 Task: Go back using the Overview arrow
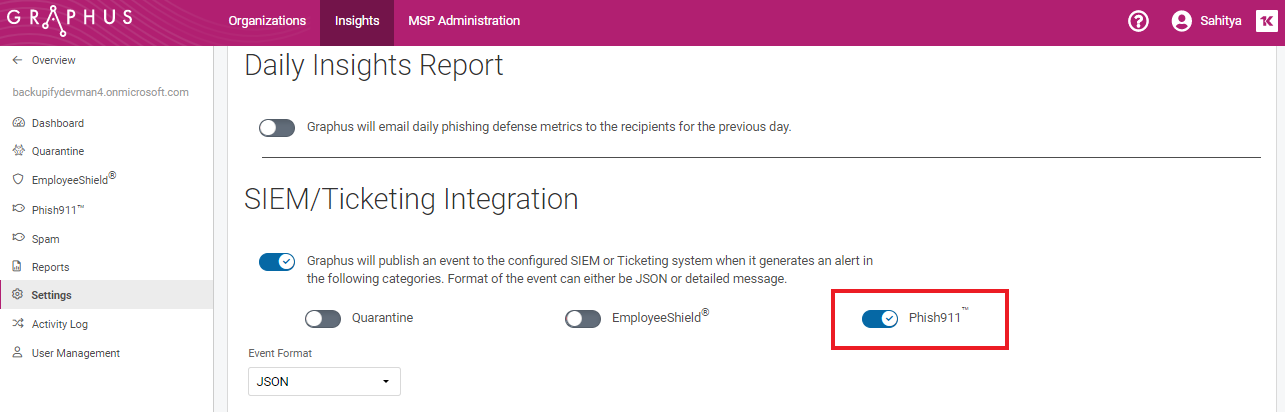point(17,60)
